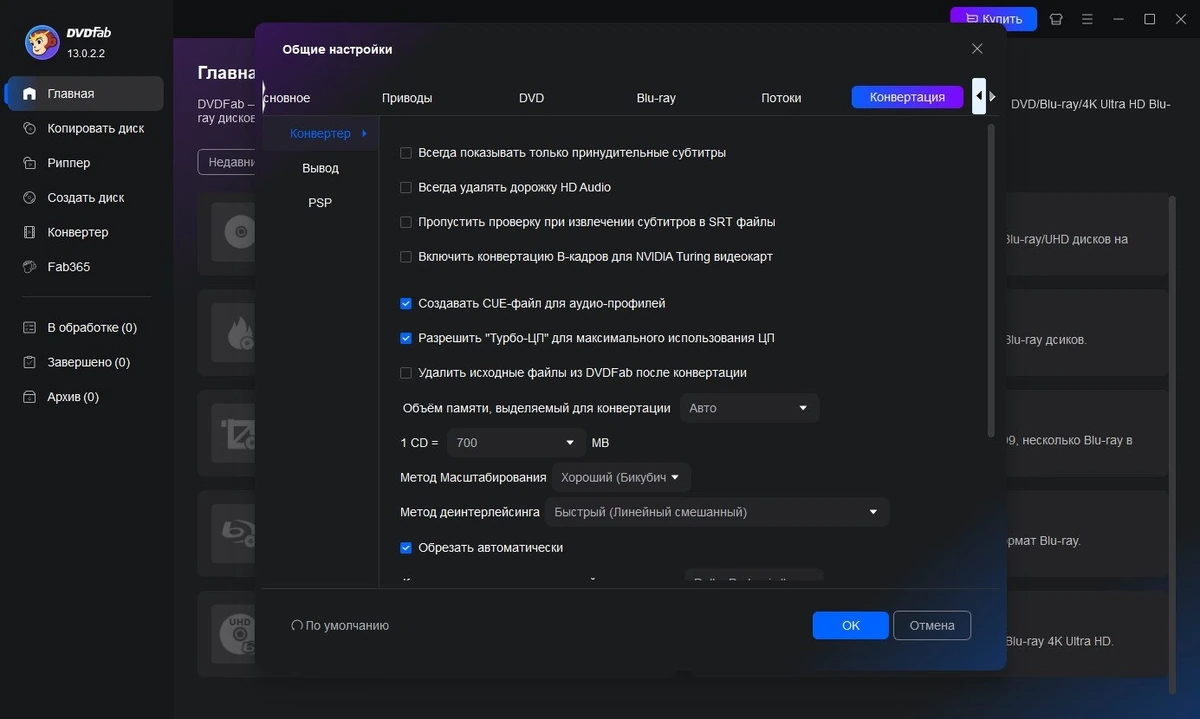
Task: Click the shirt icon next to Купить
Action: point(1056,19)
